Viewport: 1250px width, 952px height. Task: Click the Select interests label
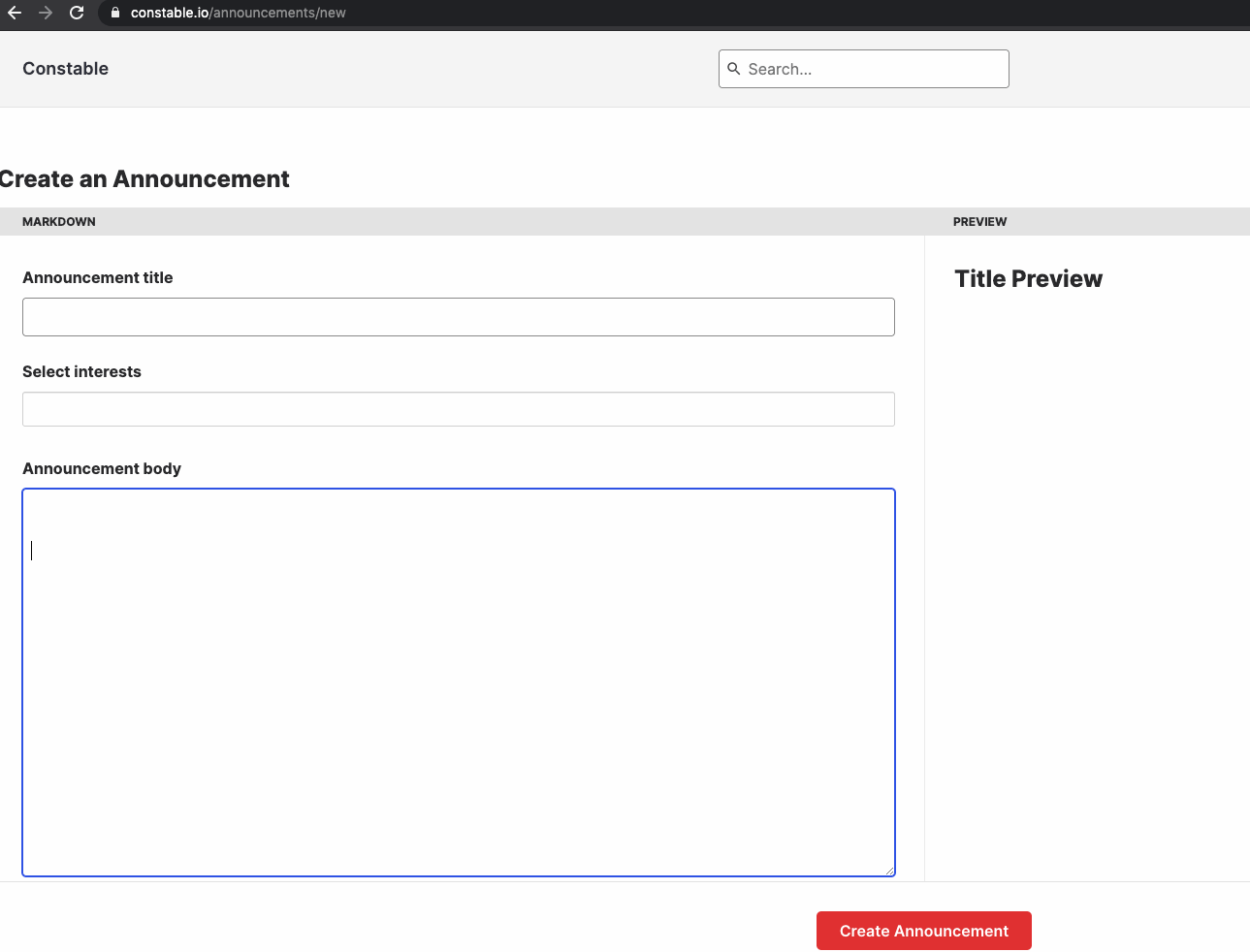(81, 371)
